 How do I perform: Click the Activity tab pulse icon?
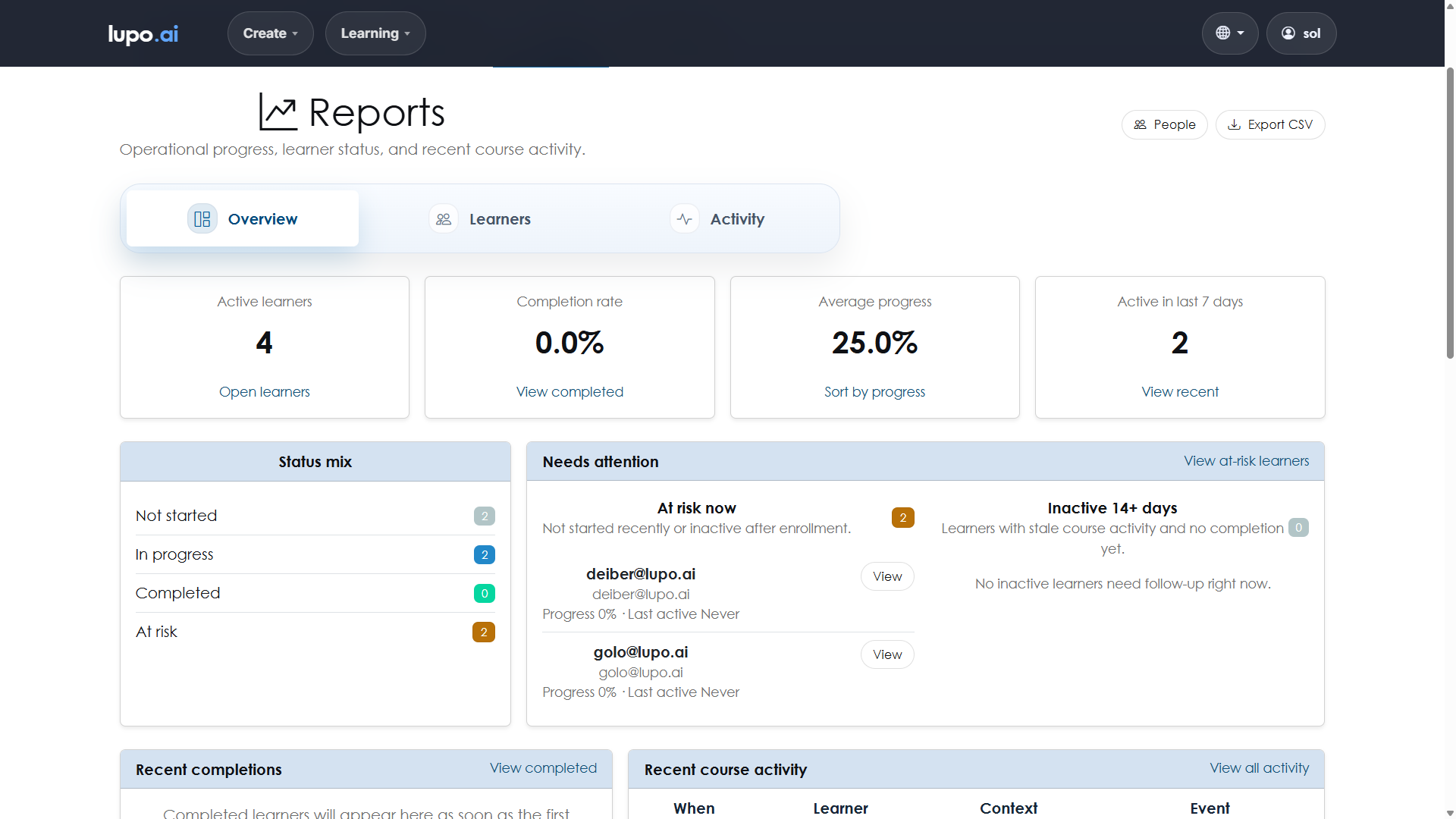pyautogui.click(x=685, y=219)
